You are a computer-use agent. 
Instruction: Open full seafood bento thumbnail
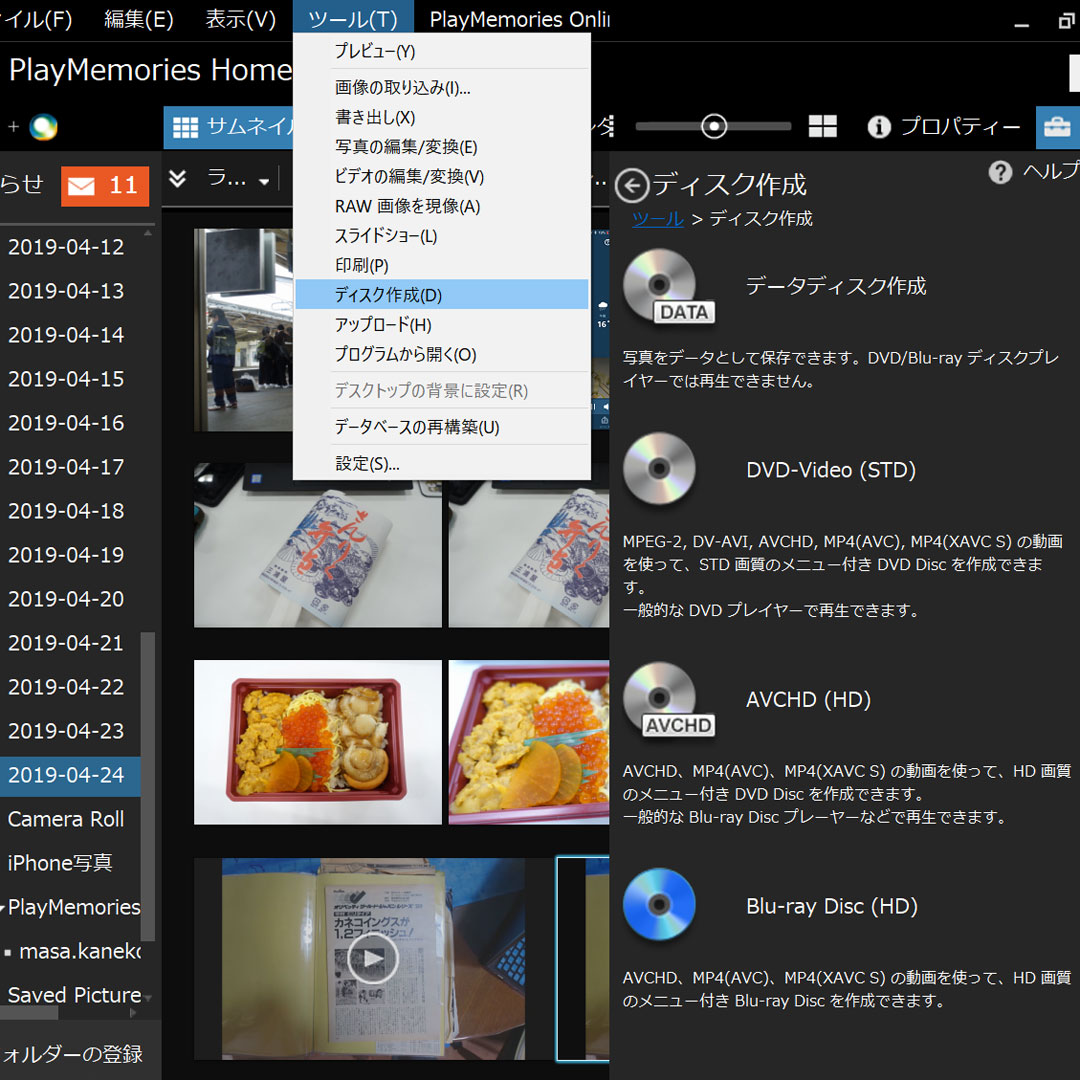click(318, 742)
